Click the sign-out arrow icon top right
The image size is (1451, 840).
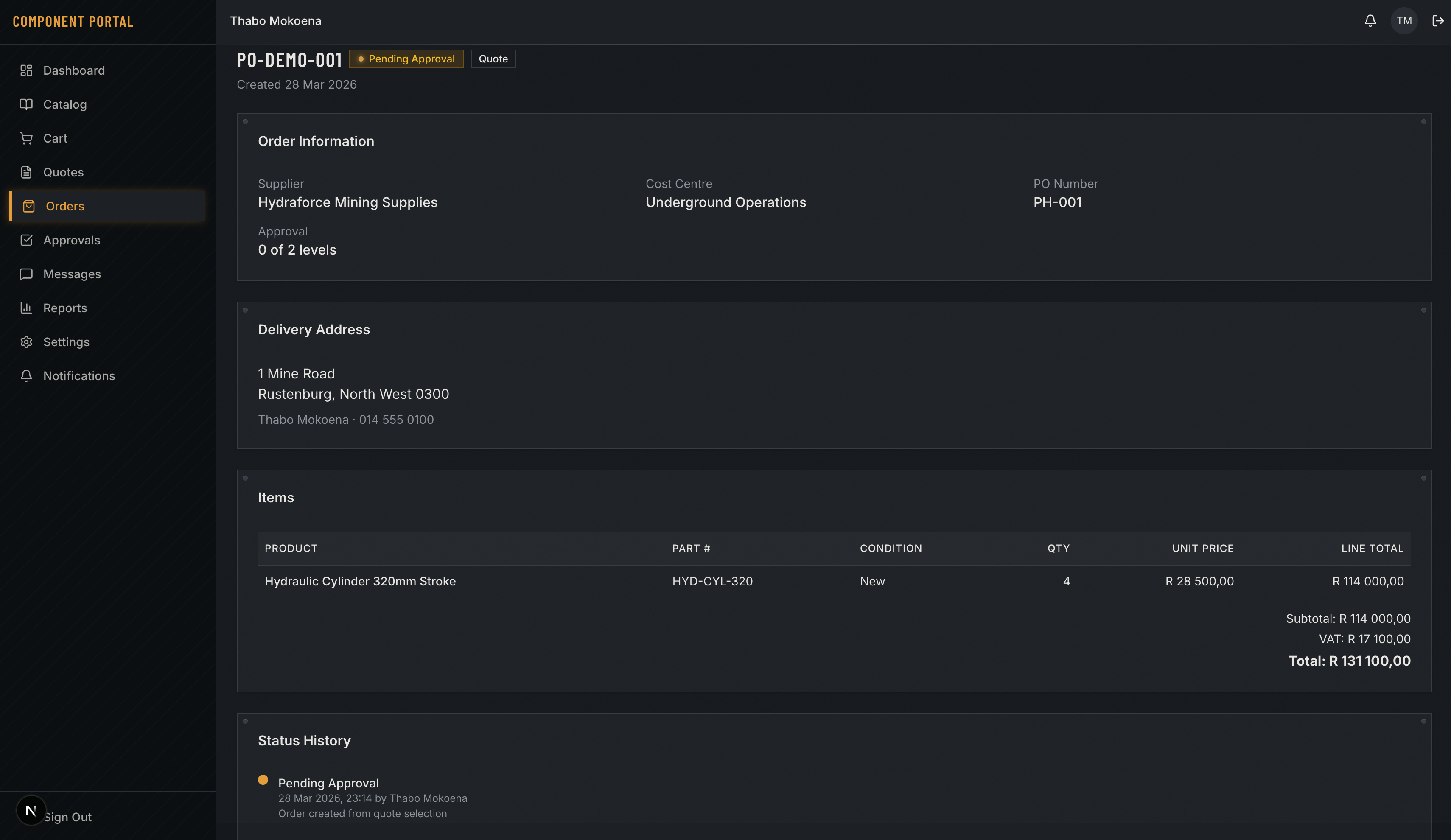1437,21
